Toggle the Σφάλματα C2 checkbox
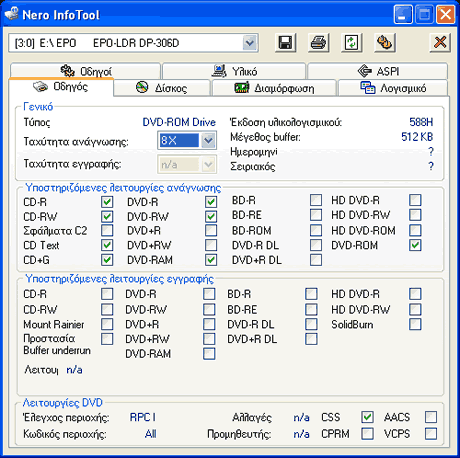This screenshot has width=460, height=458. [x=107, y=230]
